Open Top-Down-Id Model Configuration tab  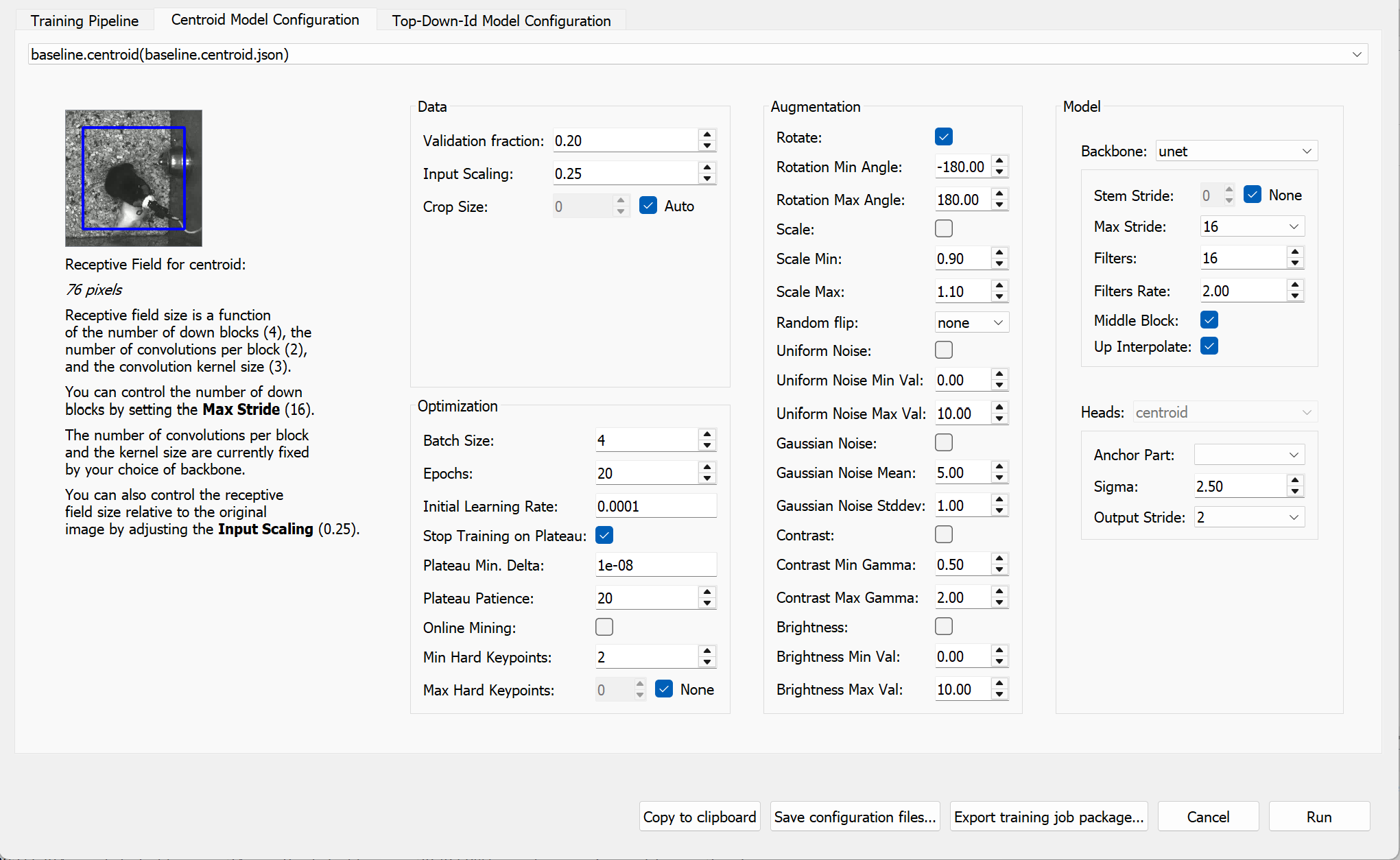coord(501,21)
